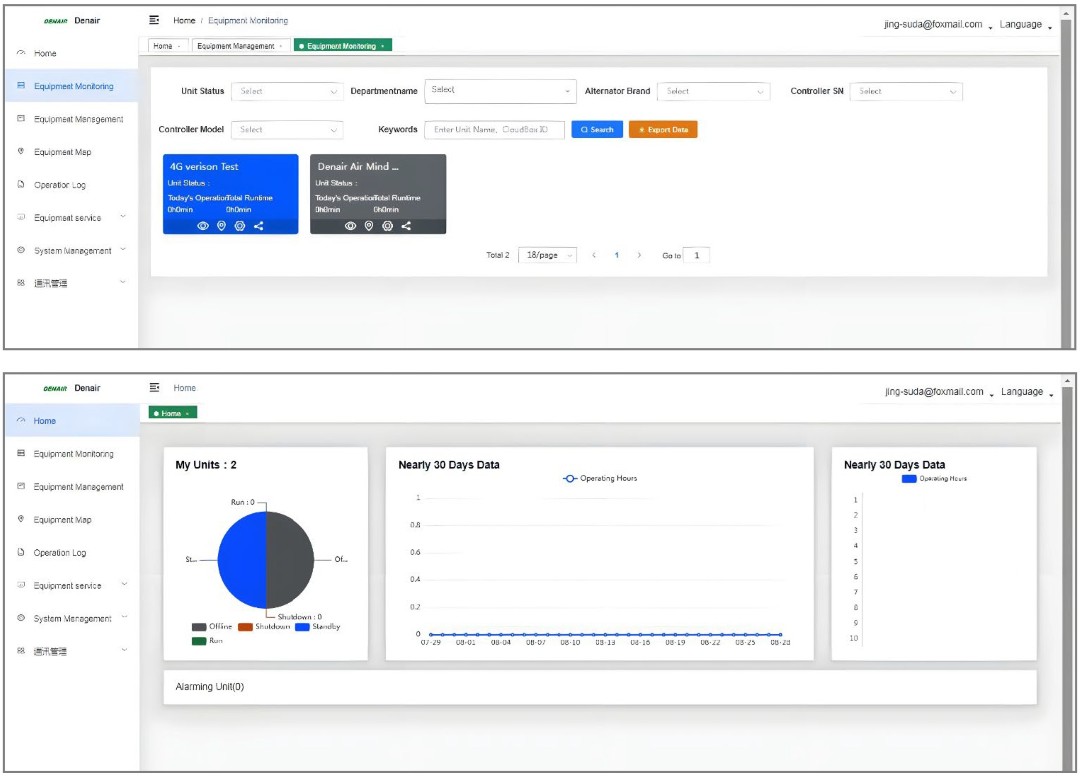Open the Alternator Brand dropdown
1080x778 pixels.
(x=713, y=91)
